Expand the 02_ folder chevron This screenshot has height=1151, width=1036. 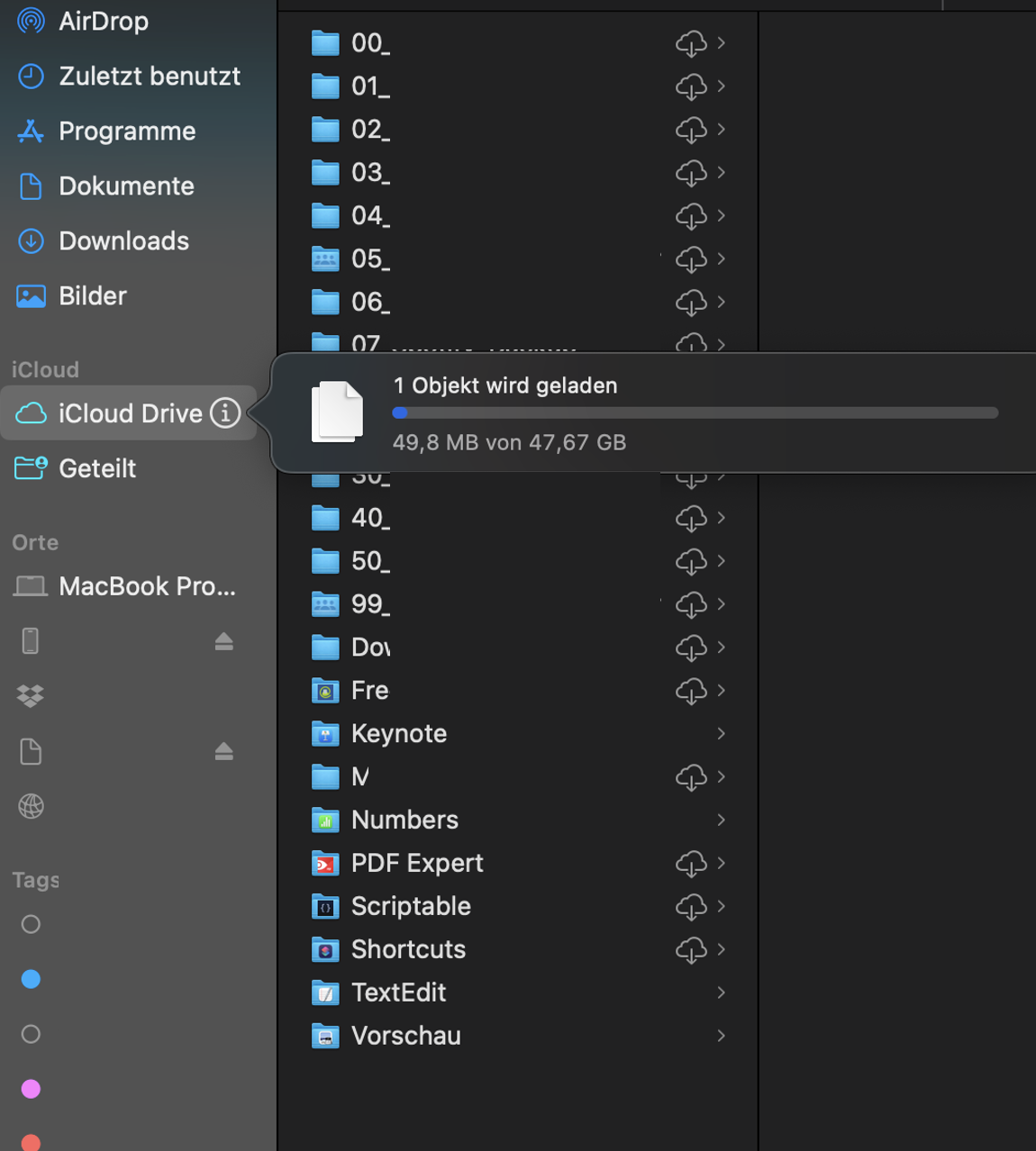(x=721, y=129)
